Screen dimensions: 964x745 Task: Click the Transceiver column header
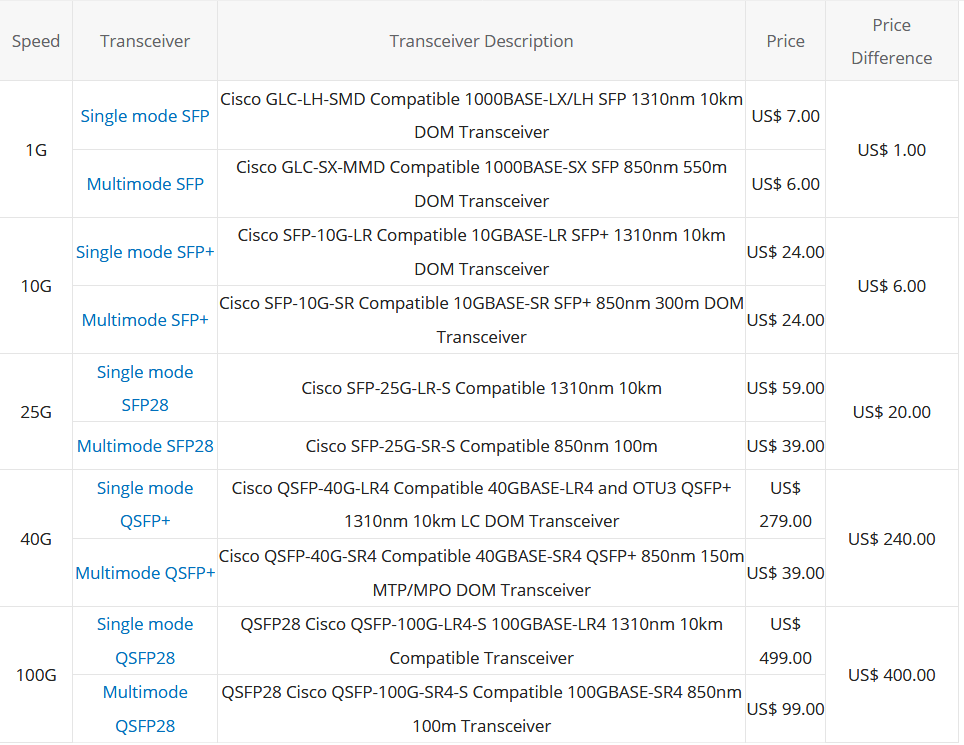pos(144,41)
